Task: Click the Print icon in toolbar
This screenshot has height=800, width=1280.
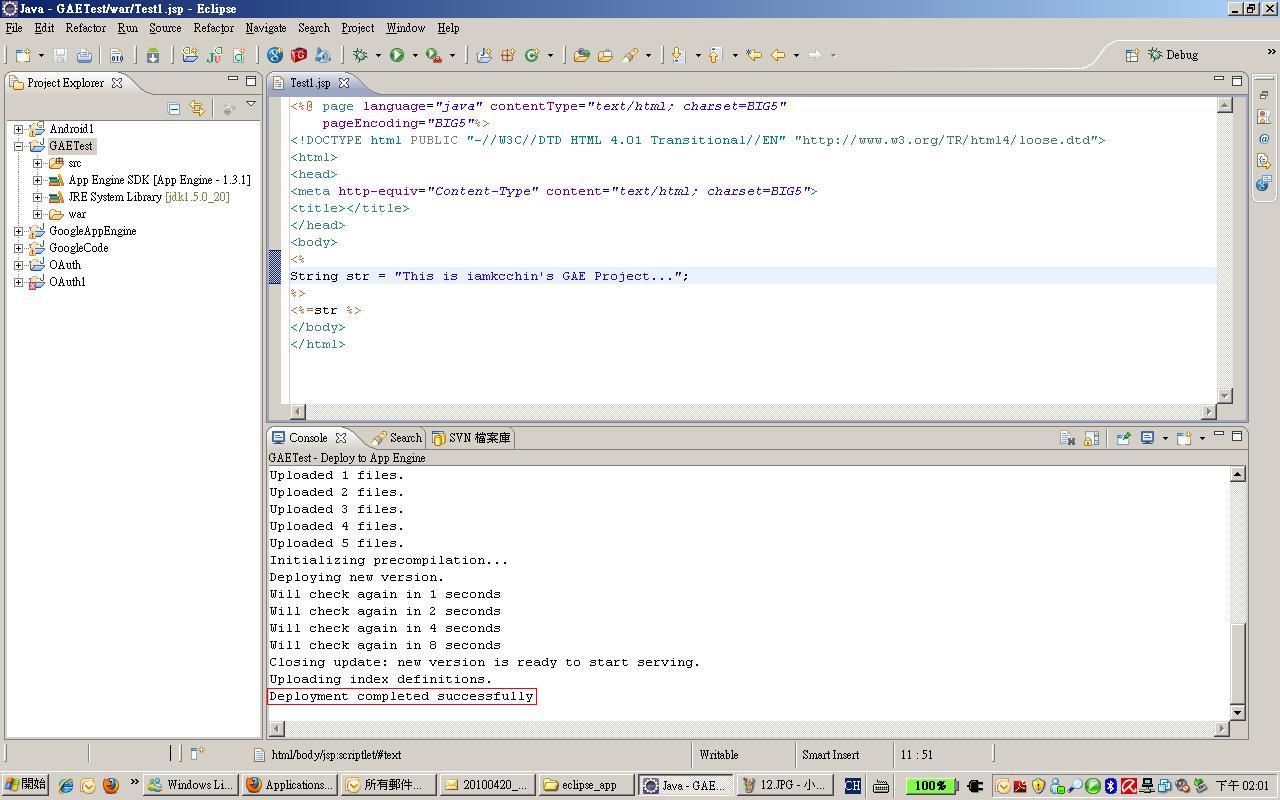Action: [x=85, y=56]
